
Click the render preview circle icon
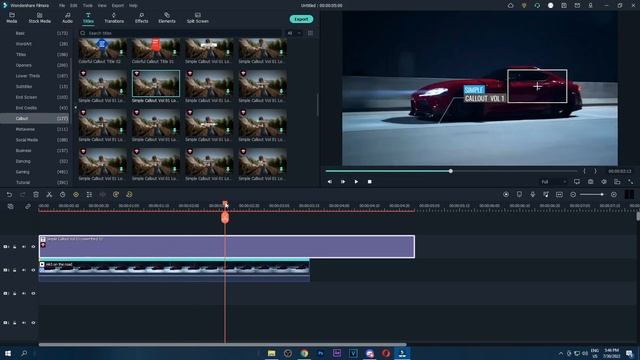point(506,195)
